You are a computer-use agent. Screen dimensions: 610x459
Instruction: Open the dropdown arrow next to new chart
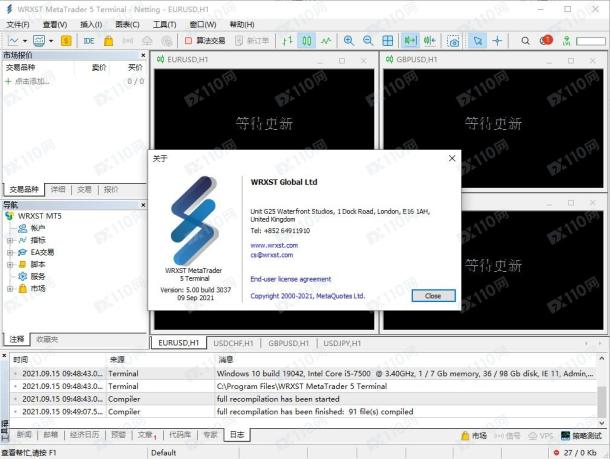pos(25,40)
